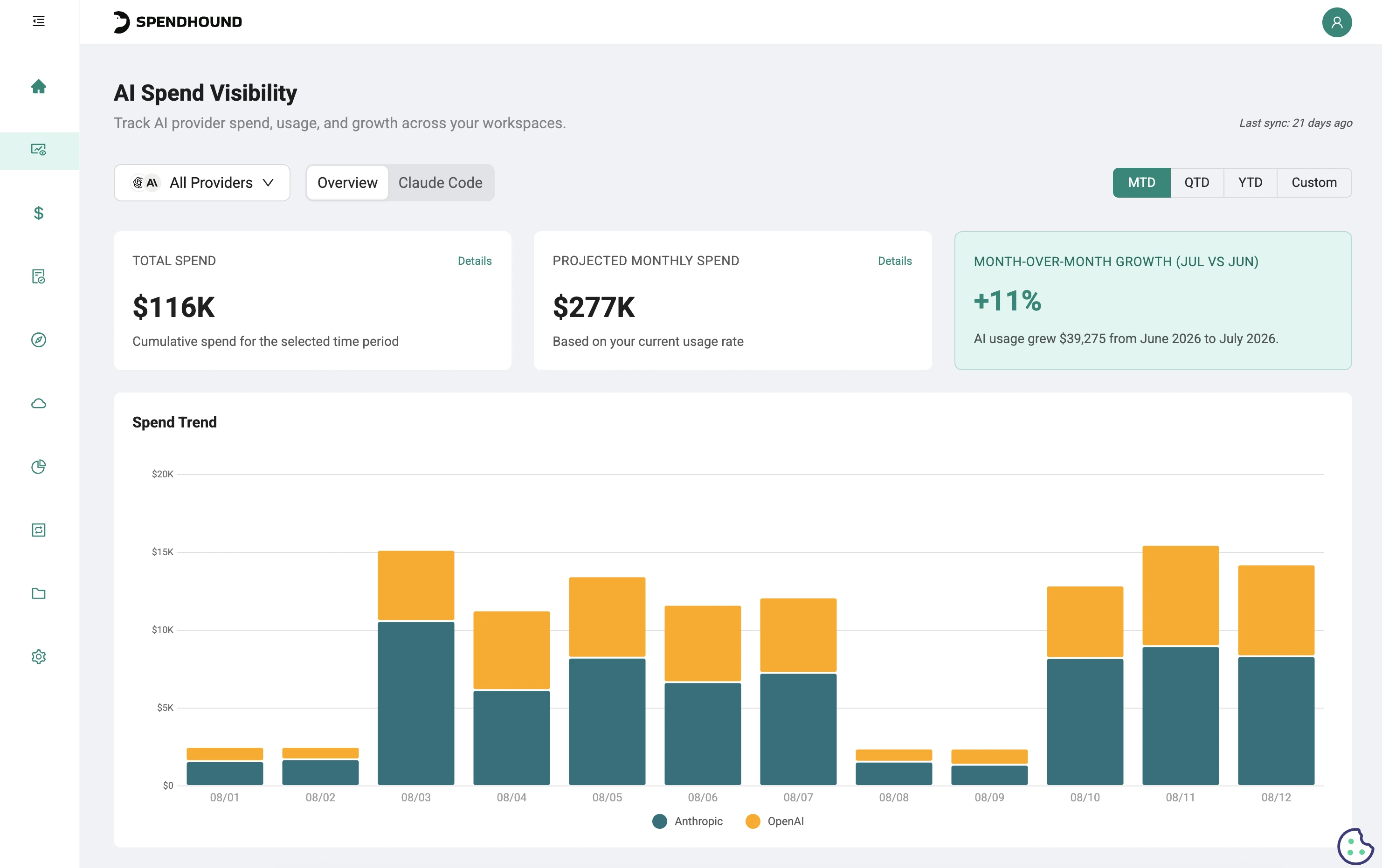Open the compass icon in sidebar
The image size is (1382, 868).
coord(38,340)
